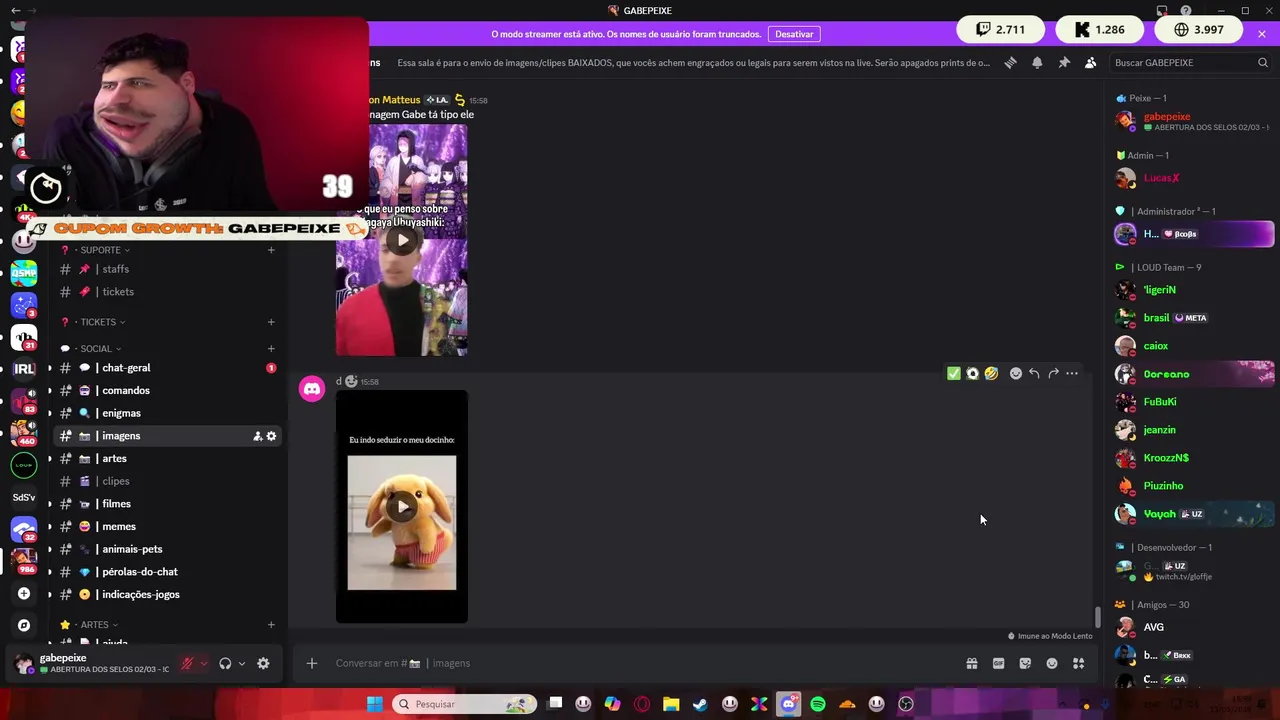Open the add reaction smiley button
Image resolution: width=1280 pixels, height=720 pixels.
coord(1016,373)
